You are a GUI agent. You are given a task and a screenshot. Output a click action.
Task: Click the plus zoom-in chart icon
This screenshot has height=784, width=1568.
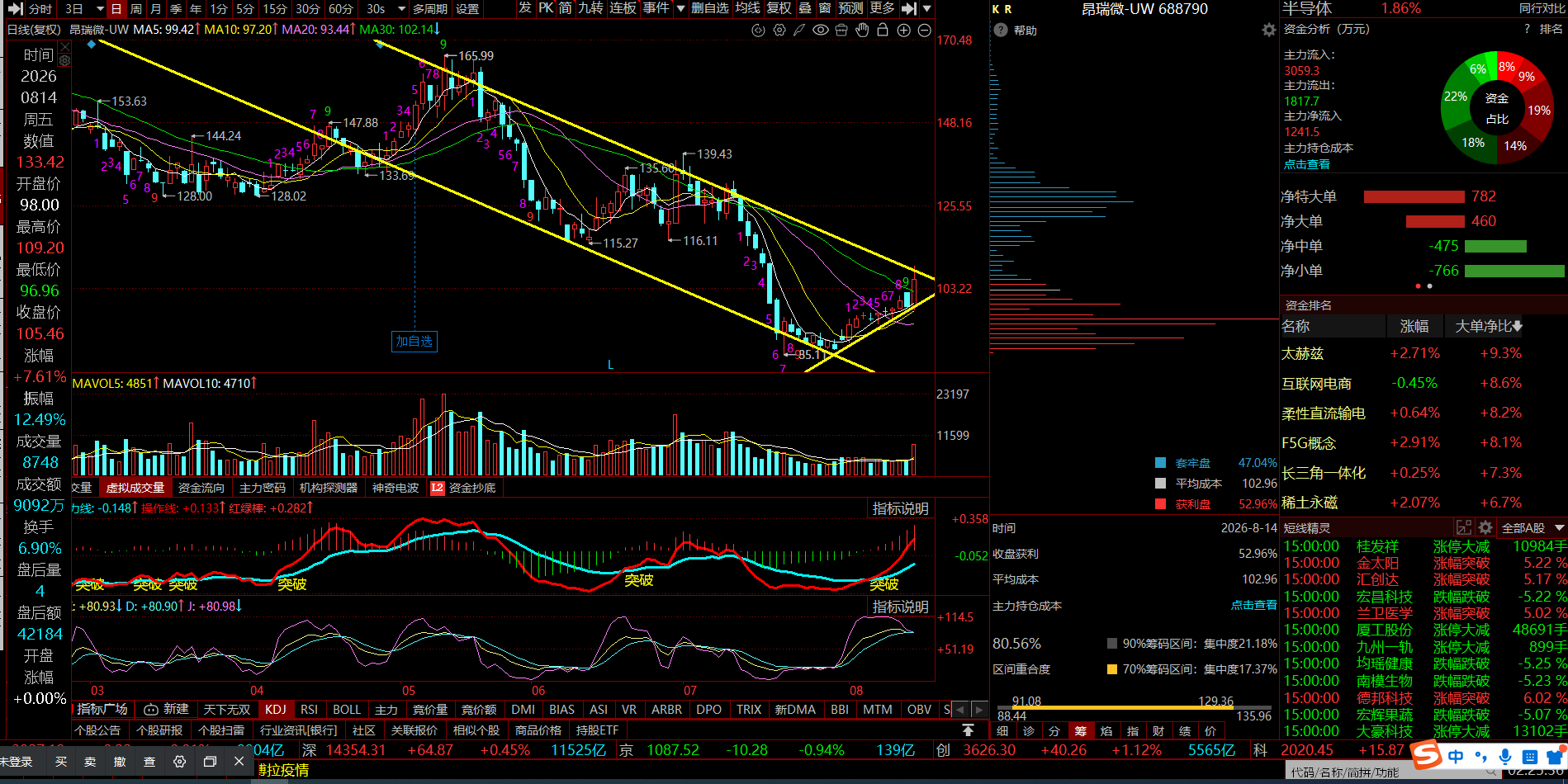[903, 30]
